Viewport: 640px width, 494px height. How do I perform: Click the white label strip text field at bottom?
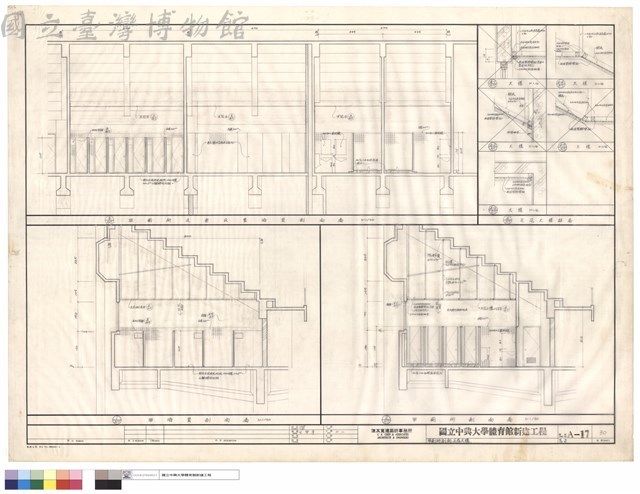click(199, 475)
